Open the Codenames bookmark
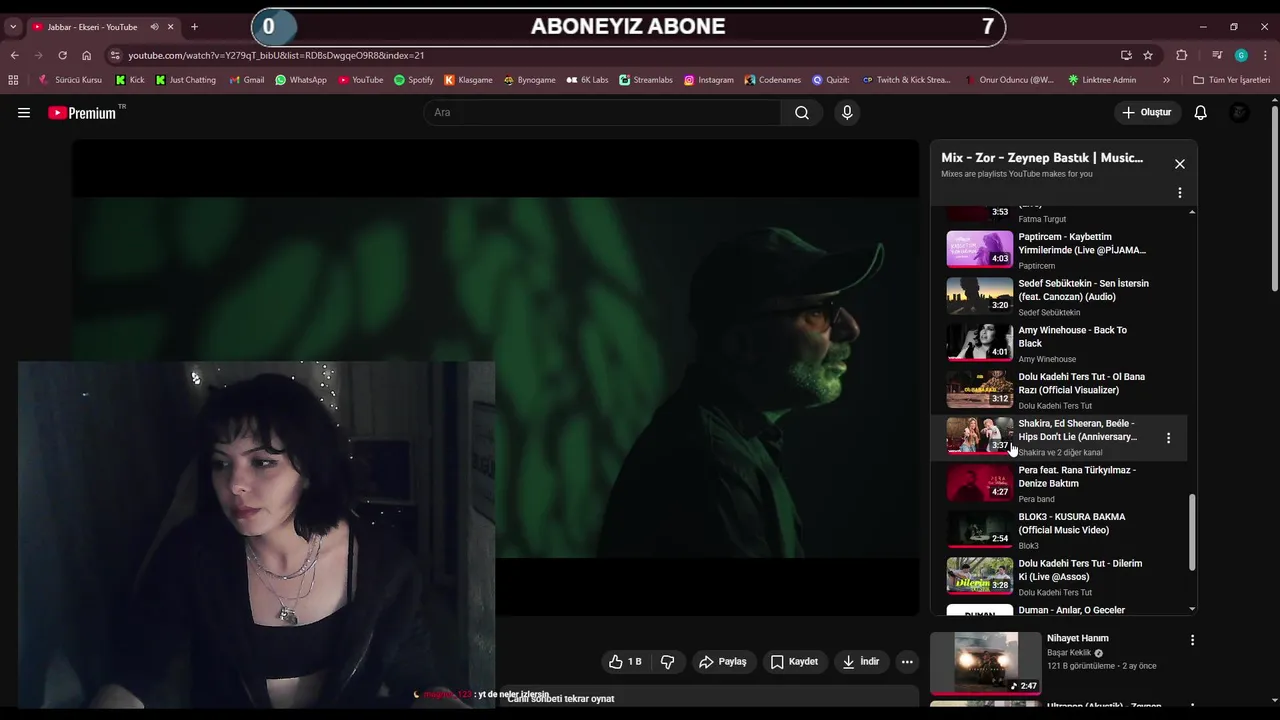This screenshot has height=720, width=1280. pos(772,80)
